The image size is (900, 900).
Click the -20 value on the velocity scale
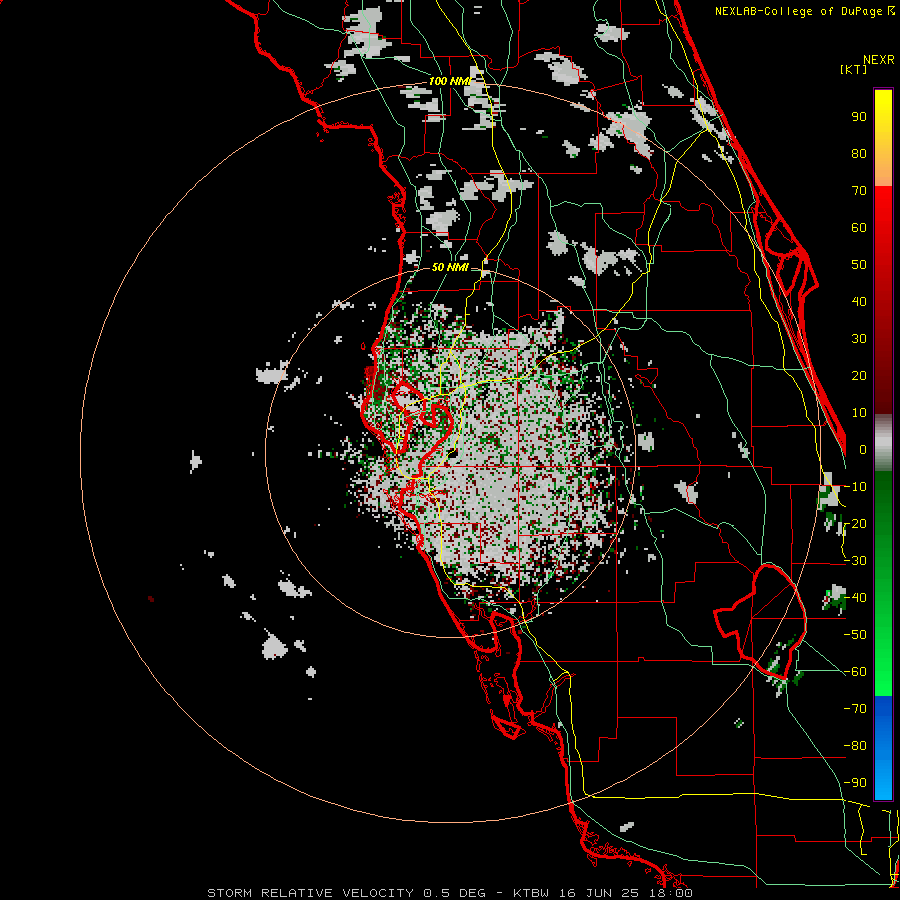[855, 524]
